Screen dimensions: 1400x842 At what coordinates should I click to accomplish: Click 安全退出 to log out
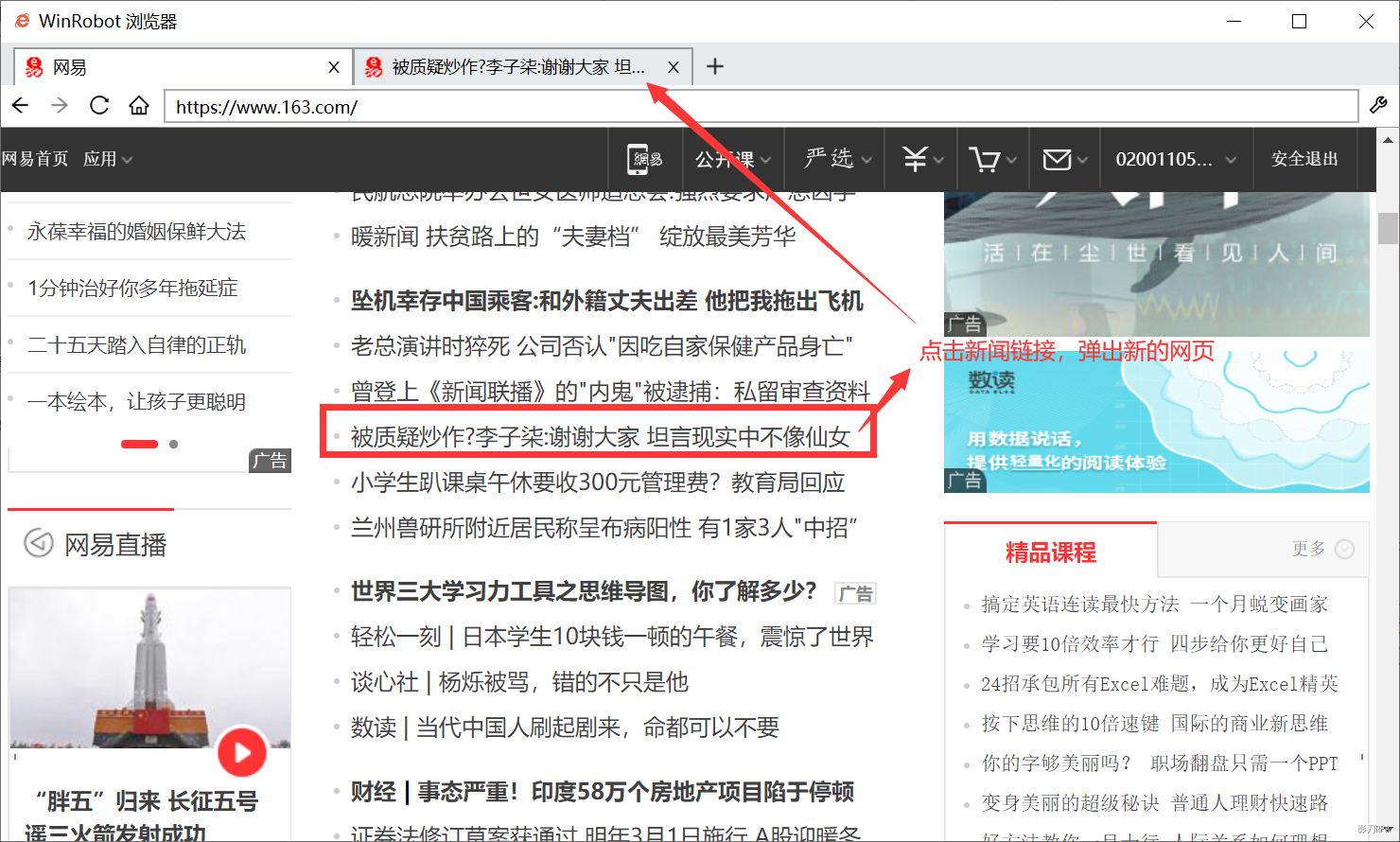click(1304, 159)
